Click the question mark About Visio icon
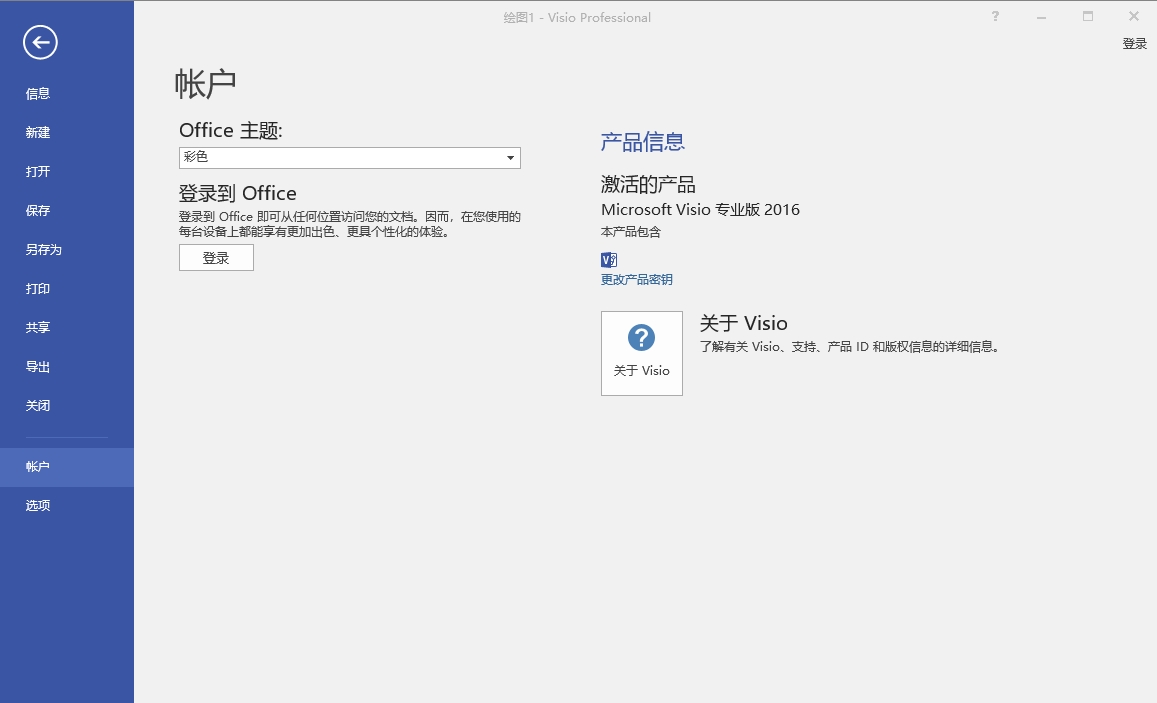This screenshot has width=1157, height=703. [641, 338]
